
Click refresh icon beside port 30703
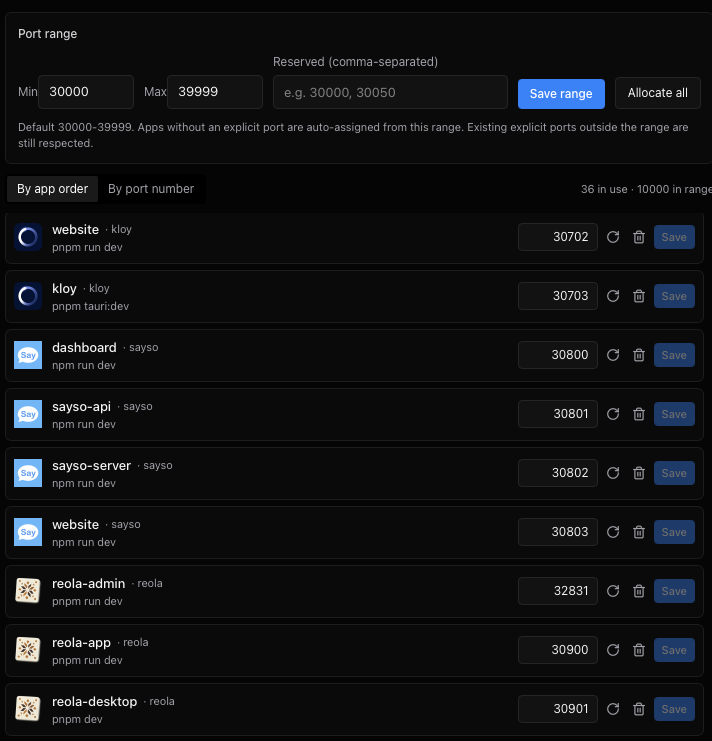613,296
